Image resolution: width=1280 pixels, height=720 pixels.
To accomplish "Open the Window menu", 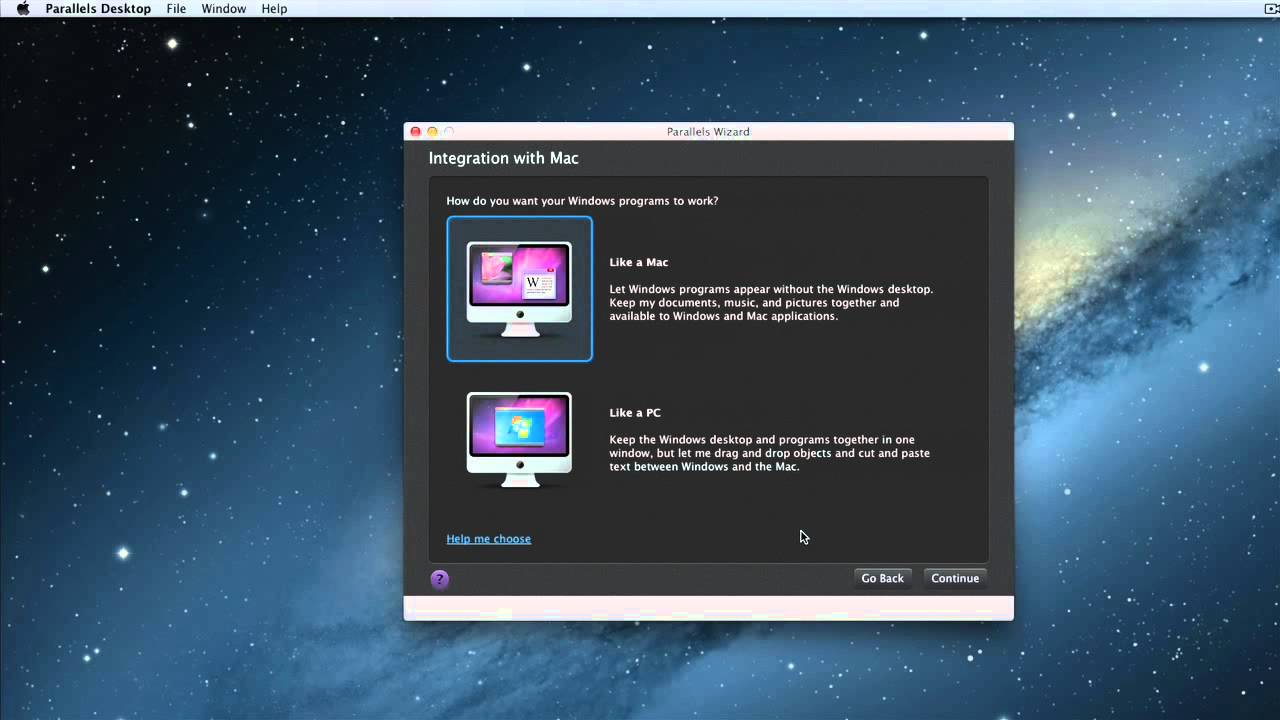I will click(x=224, y=9).
